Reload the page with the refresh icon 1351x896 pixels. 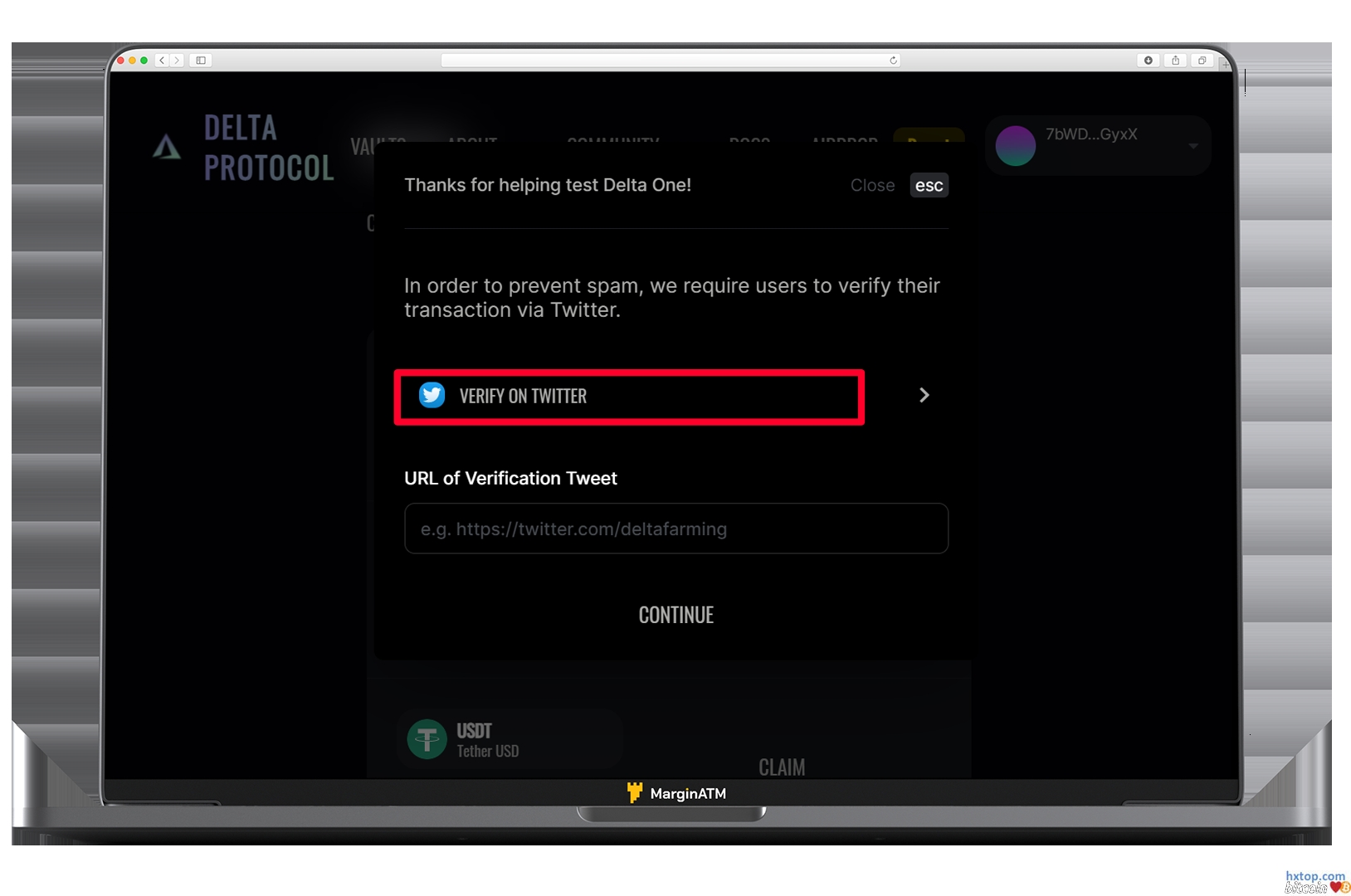click(x=893, y=61)
